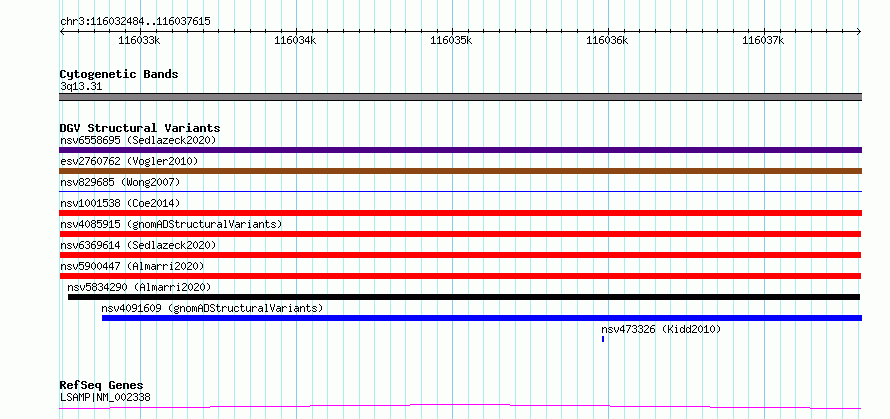Viewport: 890px width, 419px height.
Task: Select the red nsv1001538 variant bar
Action: [x=460, y=213]
